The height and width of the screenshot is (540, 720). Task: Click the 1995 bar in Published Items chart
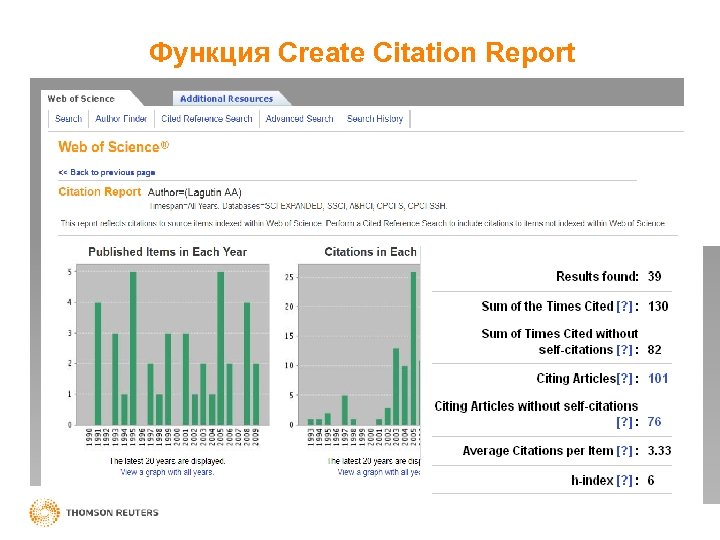(133, 348)
